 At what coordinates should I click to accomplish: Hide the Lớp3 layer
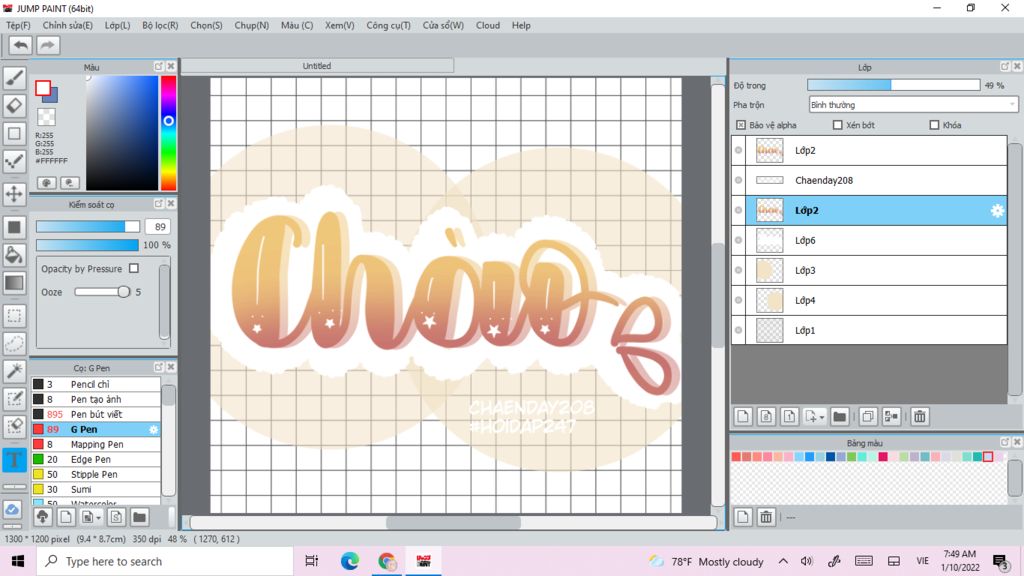[x=739, y=270]
